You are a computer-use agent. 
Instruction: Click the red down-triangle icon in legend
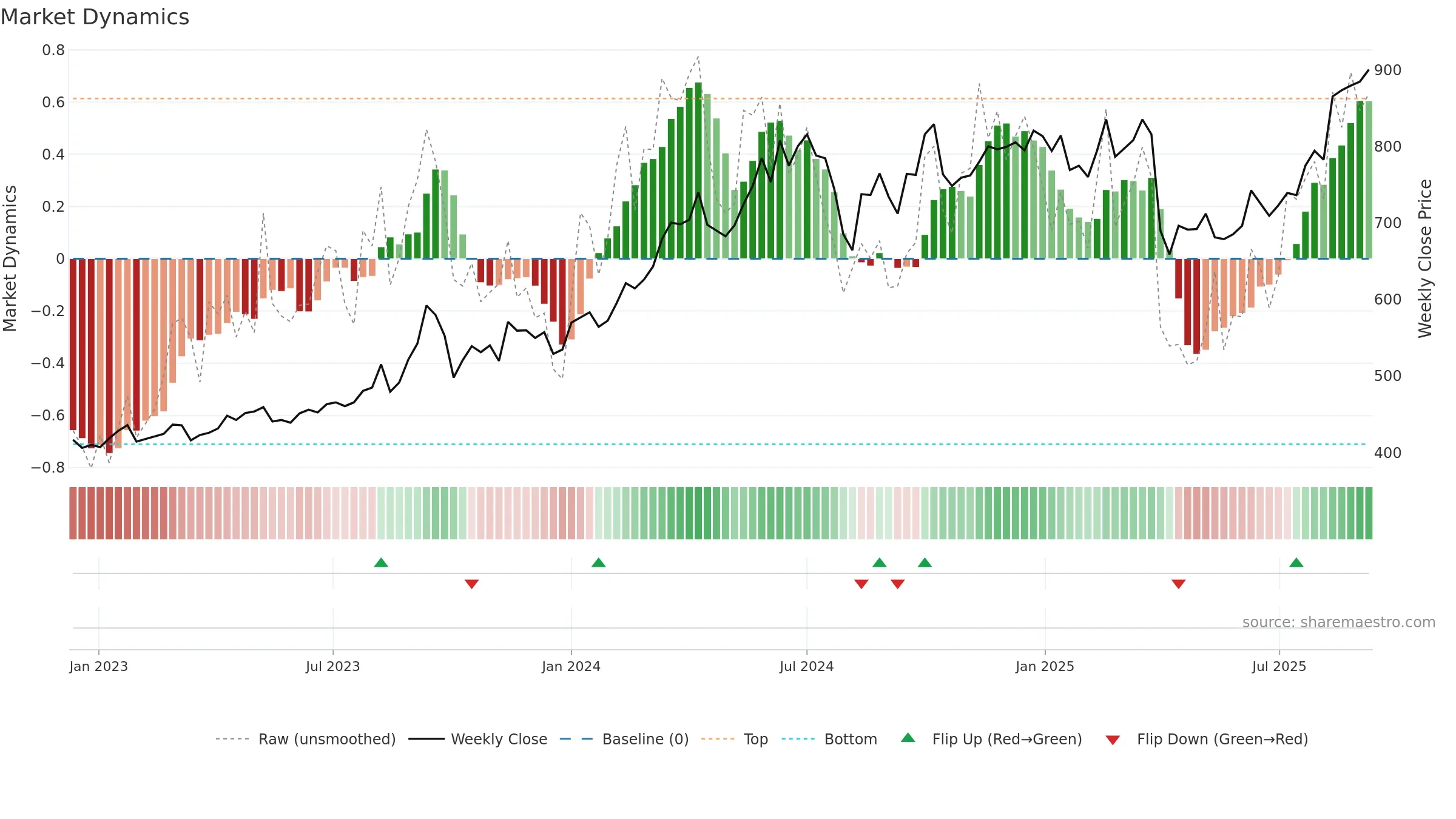(1113, 740)
